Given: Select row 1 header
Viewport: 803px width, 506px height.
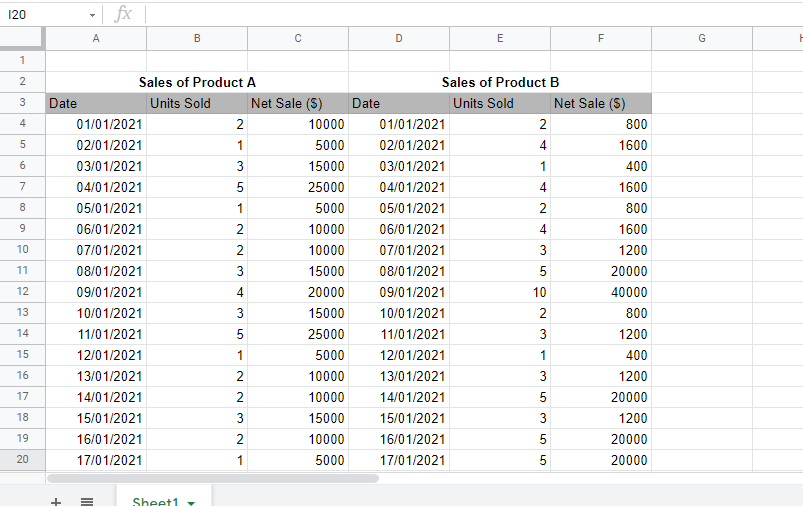Looking at the screenshot, I should (x=23, y=60).
